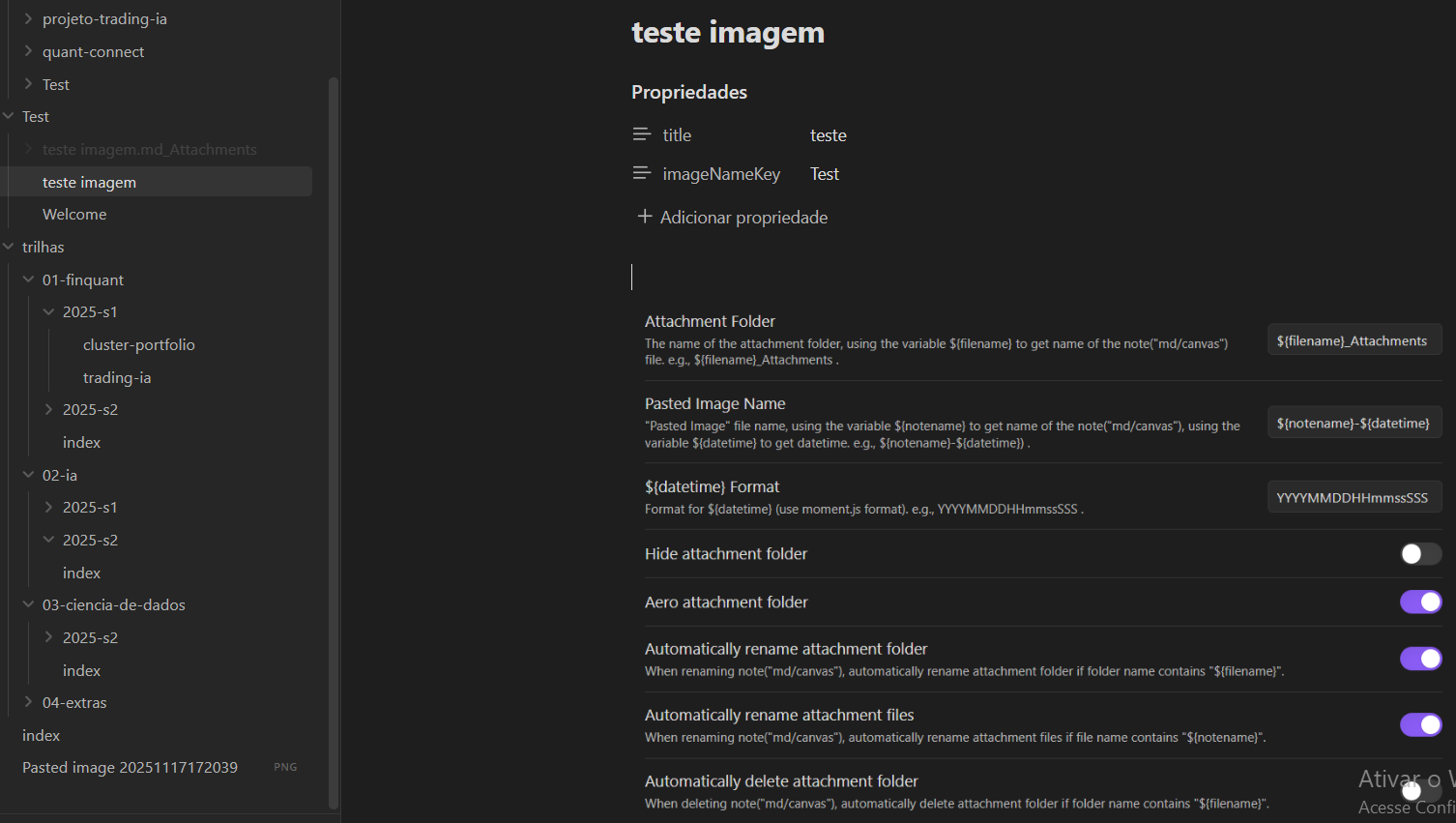Open the Welcome note
Viewport: 1456px width, 823px height.
pyautogui.click(x=74, y=215)
